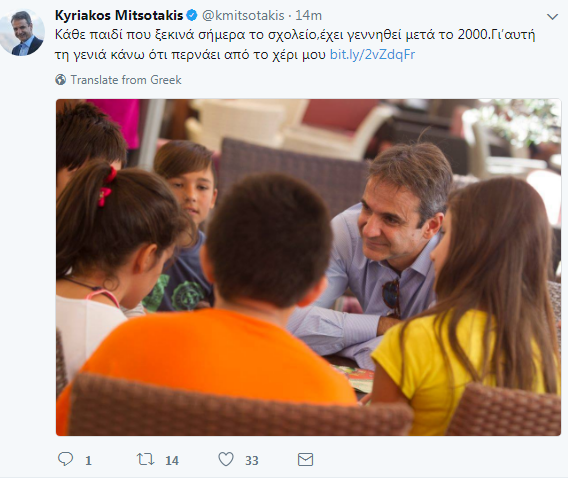Like the tweet with the heart icon
This screenshot has width=568, height=481.
tap(226, 459)
